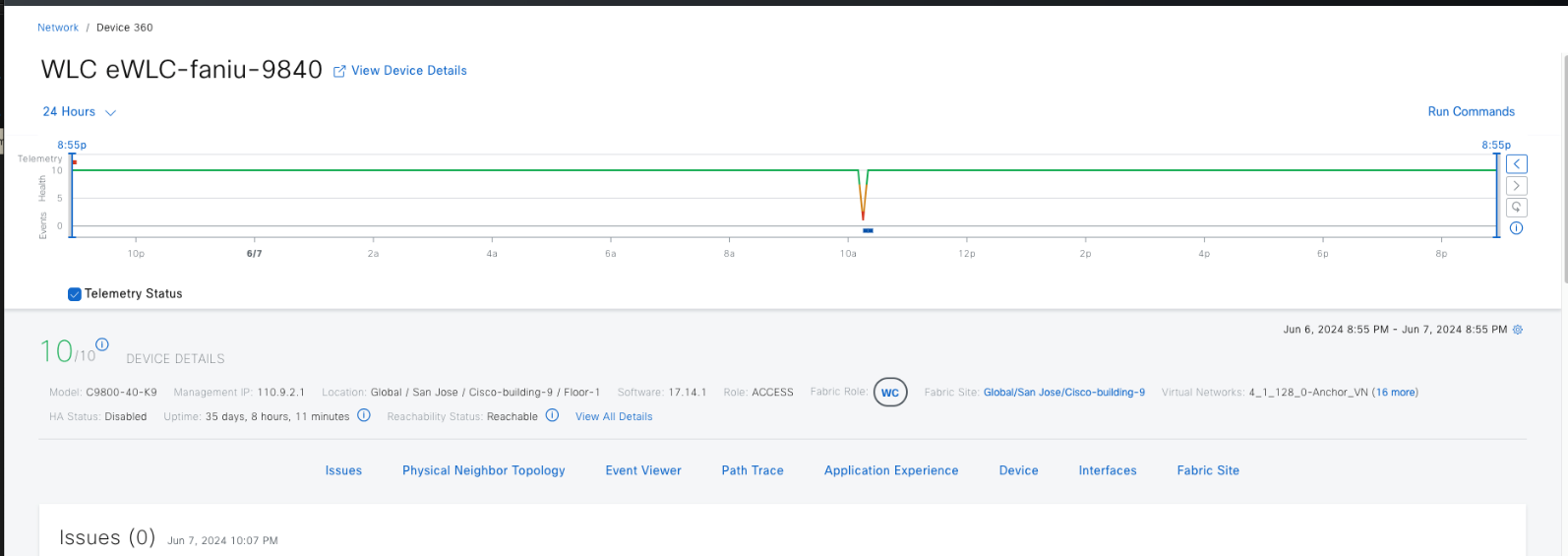
Task: Click the blue event marker near 10a
Action: click(868, 230)
